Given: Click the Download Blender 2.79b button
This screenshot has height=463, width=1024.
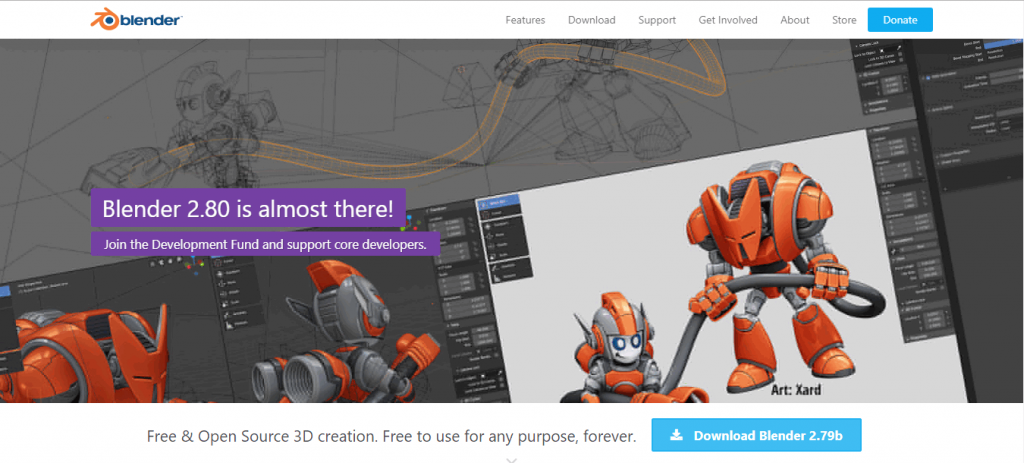Looking at the screenshot, I should point(756,435).
